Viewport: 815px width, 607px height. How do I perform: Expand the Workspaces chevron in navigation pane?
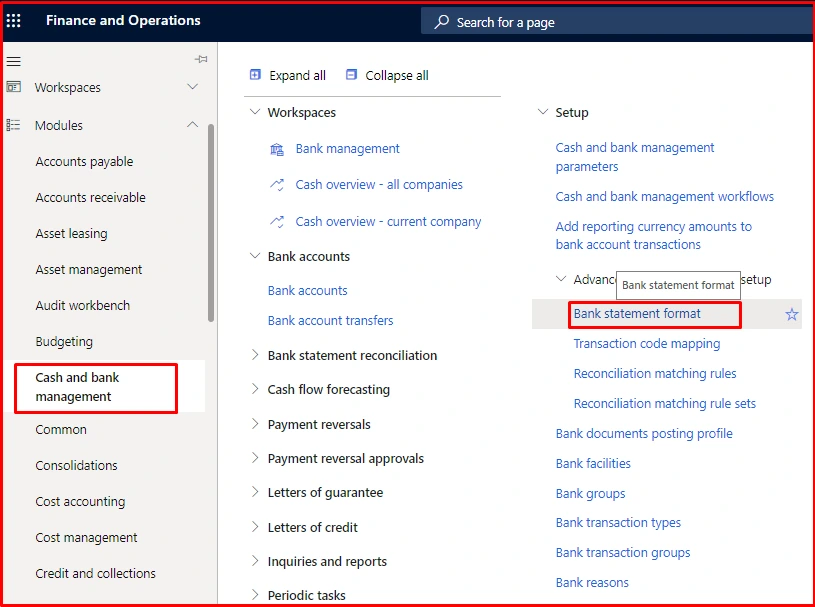pos(193,87)
